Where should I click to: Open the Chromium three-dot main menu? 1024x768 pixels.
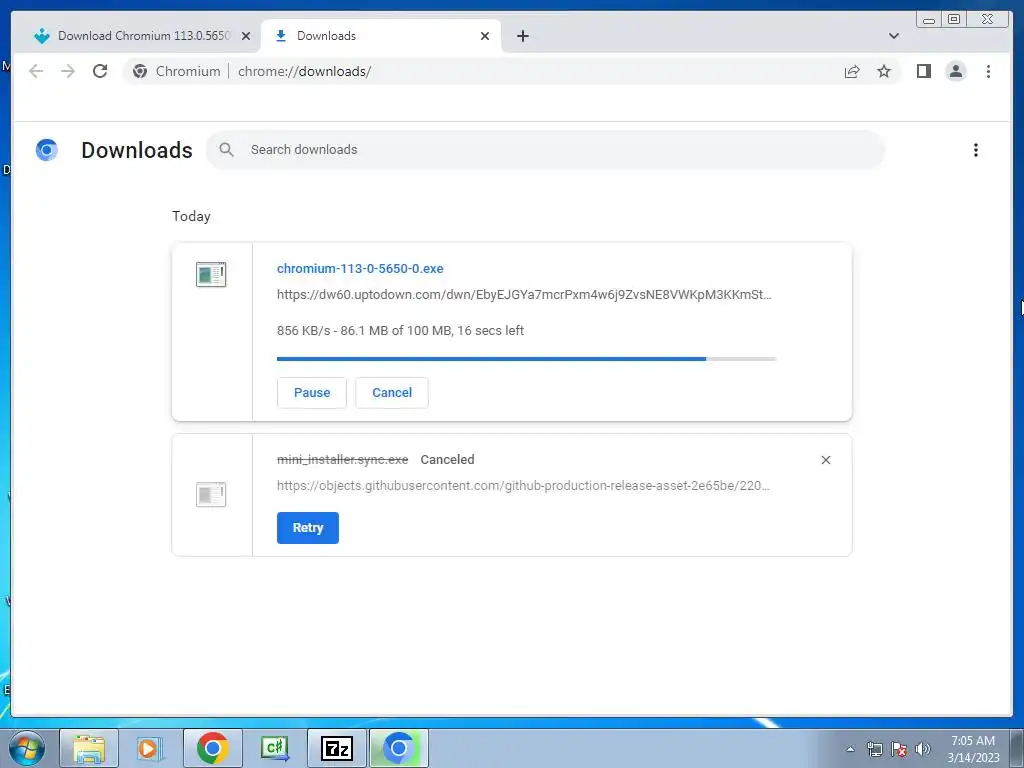click(988, 71)
